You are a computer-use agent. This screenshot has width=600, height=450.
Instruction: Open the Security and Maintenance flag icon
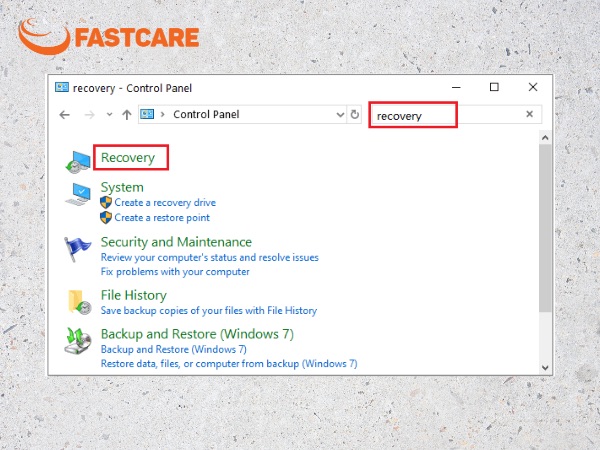click(x=77, y=249)
